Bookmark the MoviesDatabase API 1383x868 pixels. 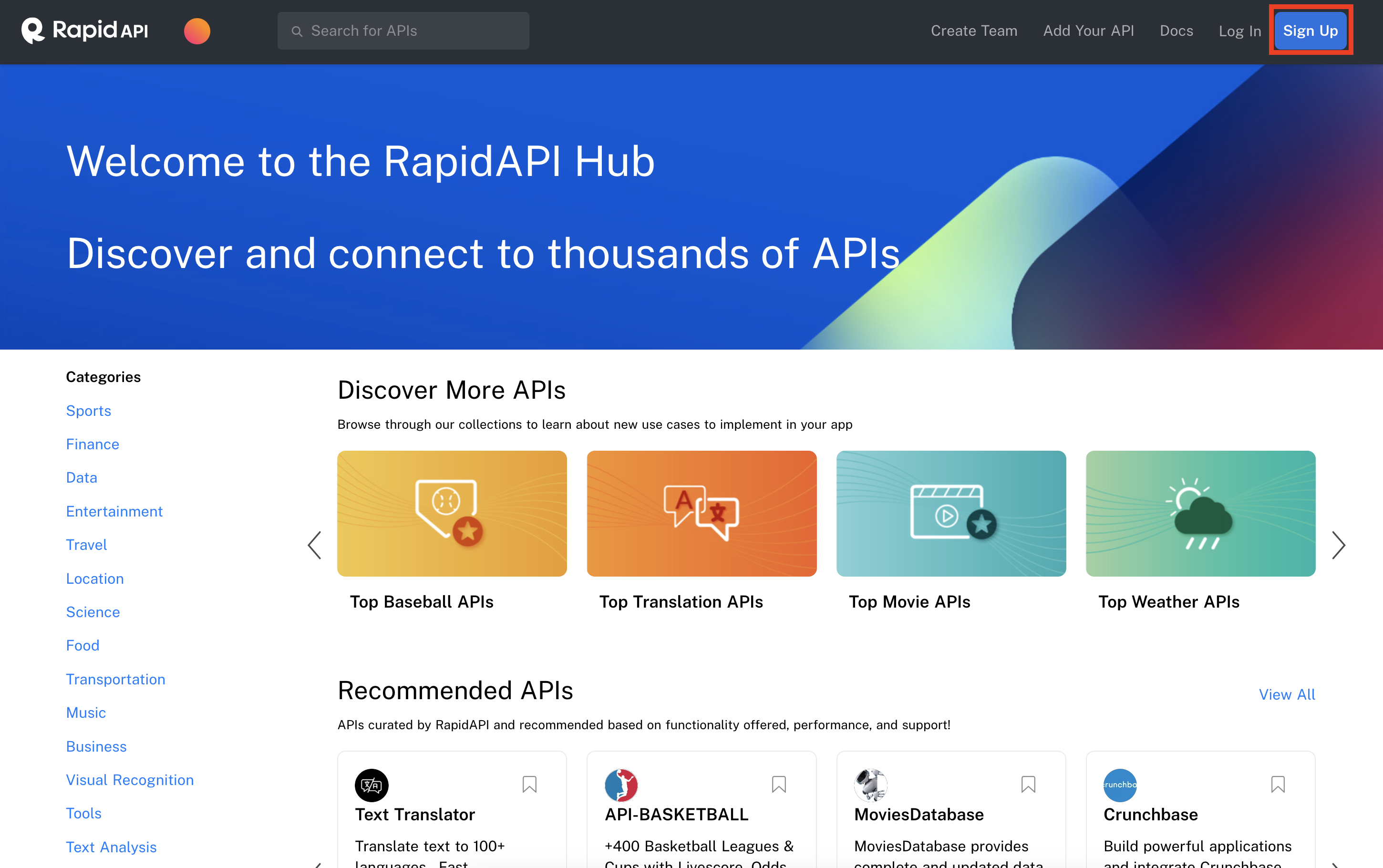(1028, 784)
